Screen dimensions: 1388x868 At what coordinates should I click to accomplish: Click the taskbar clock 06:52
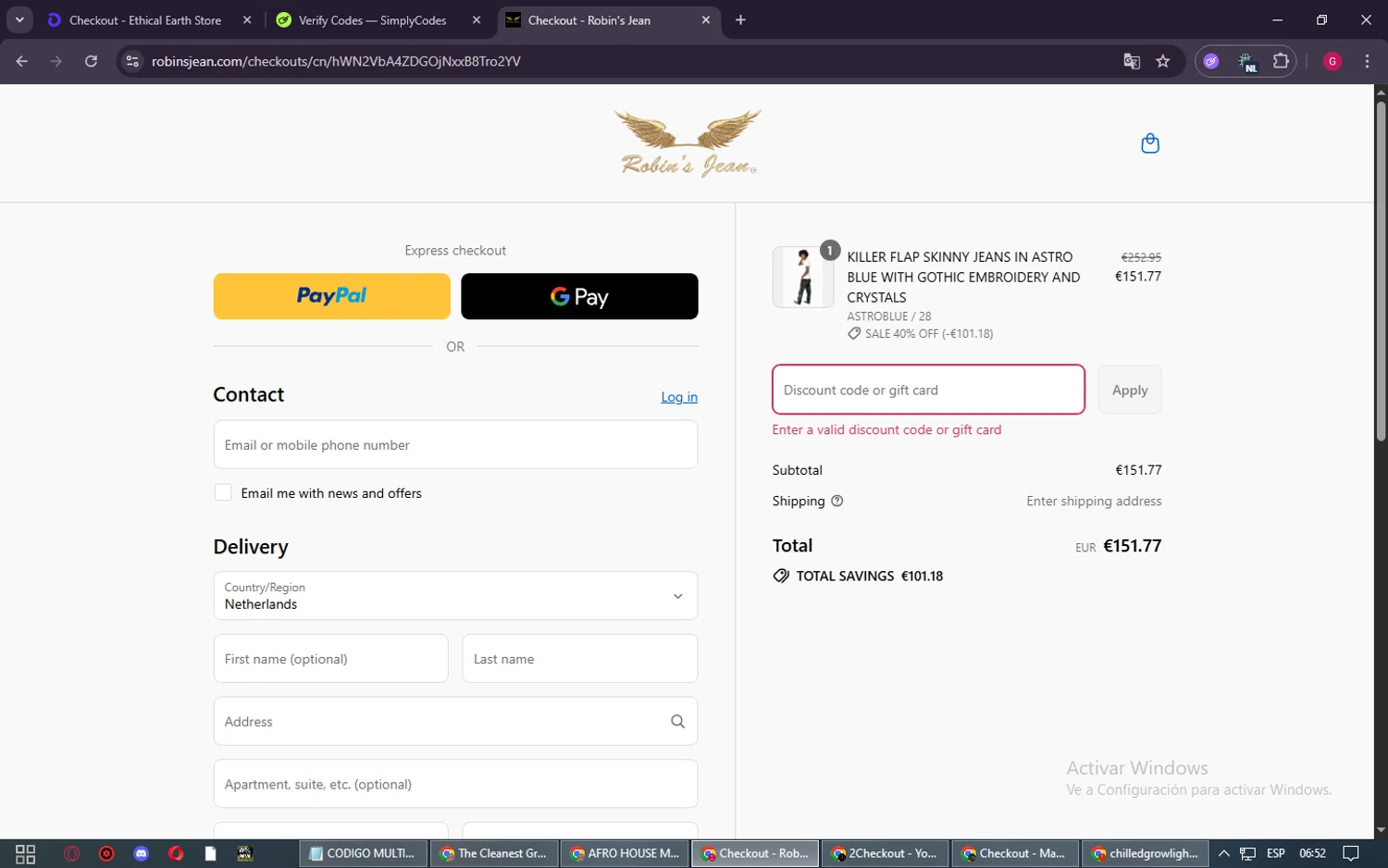click(1312, 853)
